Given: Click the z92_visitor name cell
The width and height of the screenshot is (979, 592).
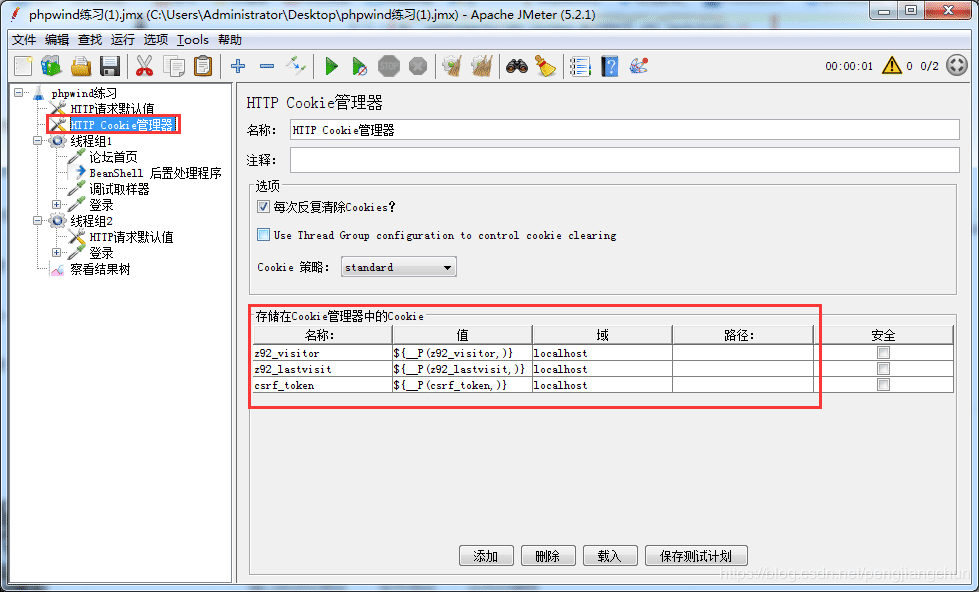Looking at the screenshot, I should (x=323, y=353).
